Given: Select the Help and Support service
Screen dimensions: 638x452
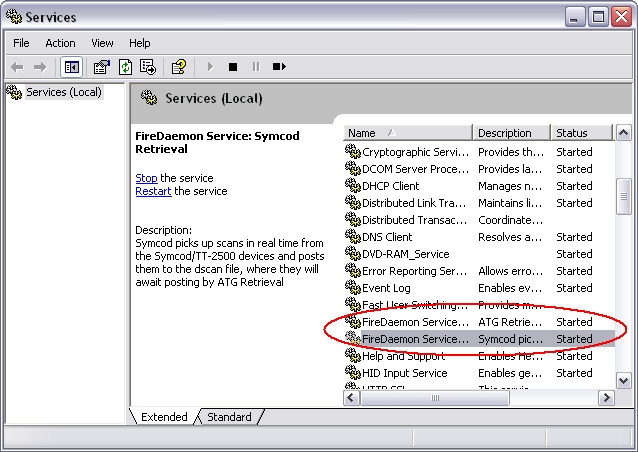Looking at the screenshot, I should coord(479,356).
